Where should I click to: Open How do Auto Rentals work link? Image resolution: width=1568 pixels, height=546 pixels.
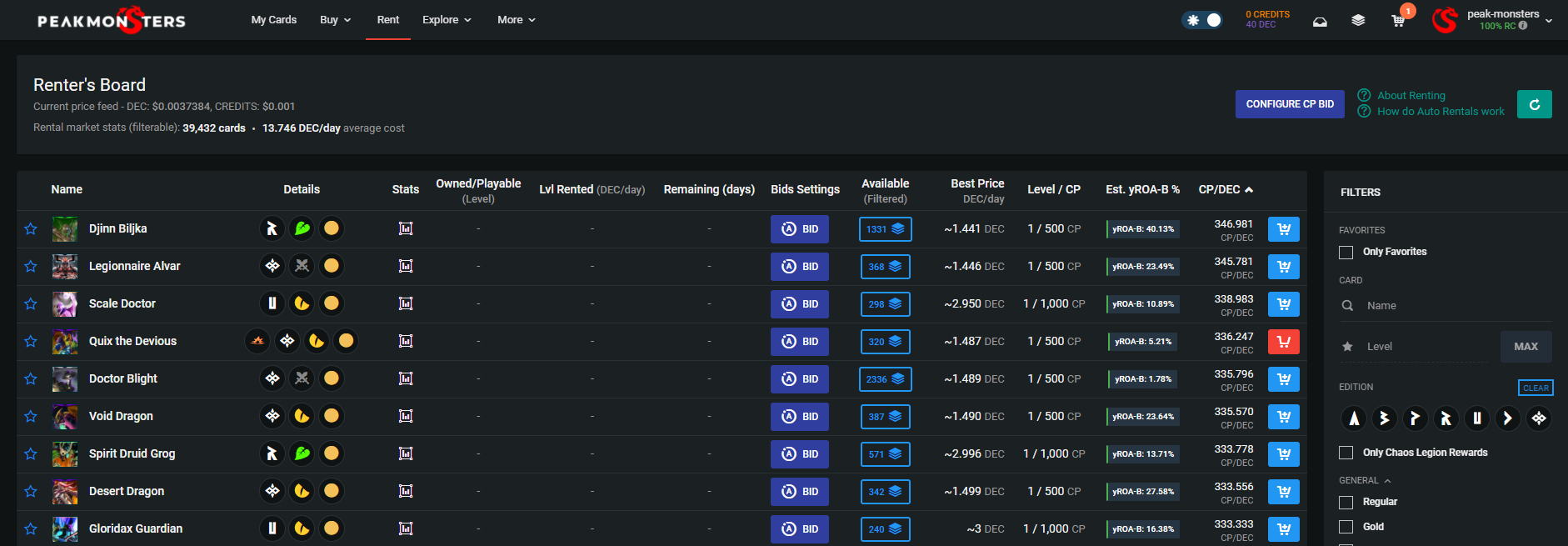pos(1441,112)
